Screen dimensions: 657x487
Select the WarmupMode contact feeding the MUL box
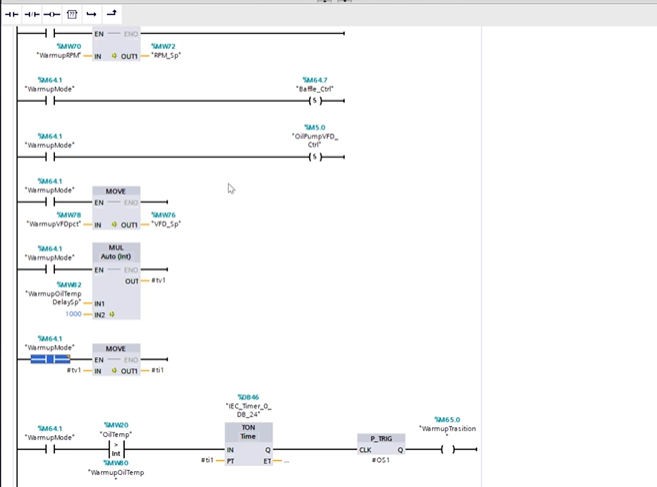pyautogui.click(x=50, y=269)
